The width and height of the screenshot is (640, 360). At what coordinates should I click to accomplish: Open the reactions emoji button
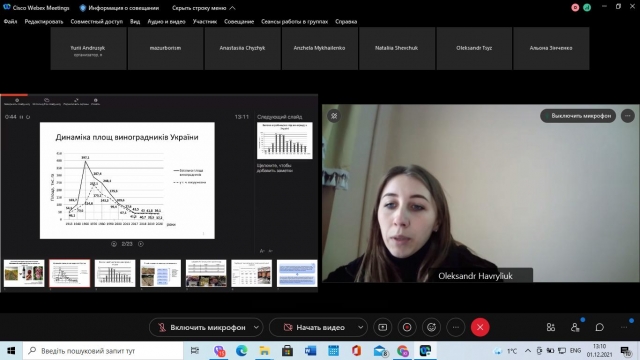pyautogui.click(x=431, y=327)
